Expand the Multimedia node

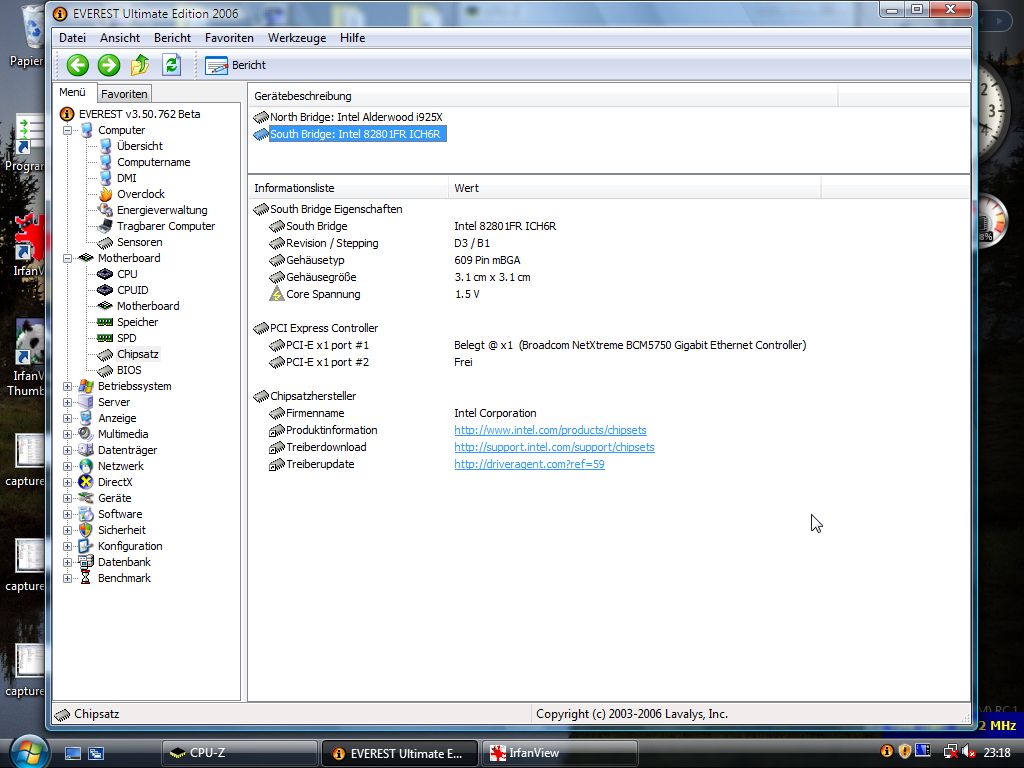[67, 434]
